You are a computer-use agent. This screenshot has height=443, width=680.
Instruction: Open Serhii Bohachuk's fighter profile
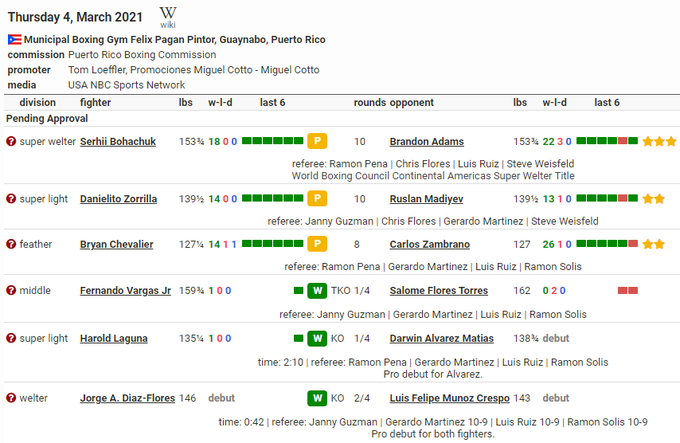click(120, 142)
